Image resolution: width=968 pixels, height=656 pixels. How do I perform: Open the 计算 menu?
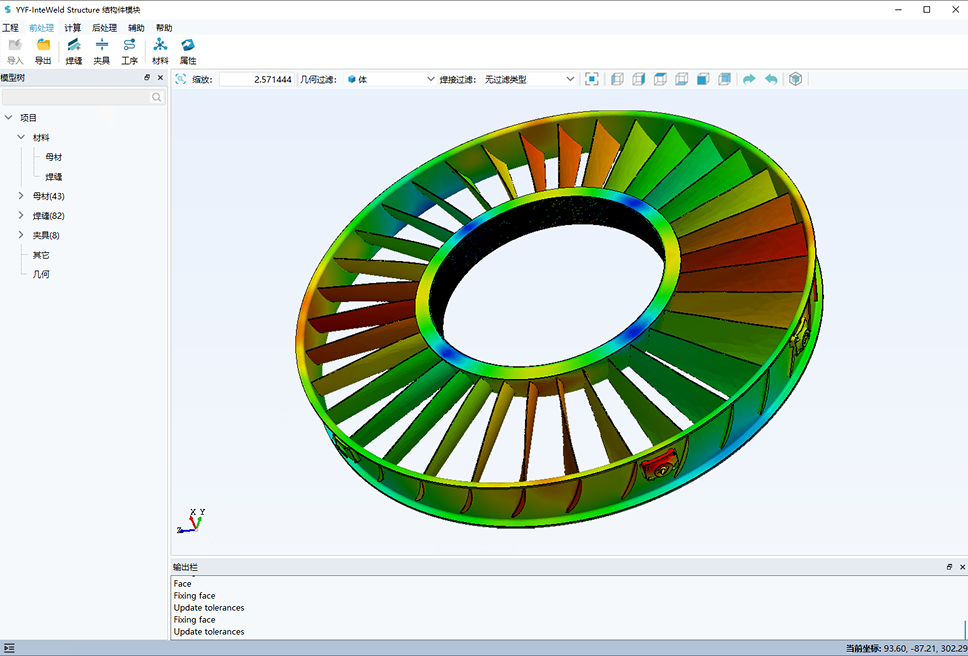pos(73,28)
